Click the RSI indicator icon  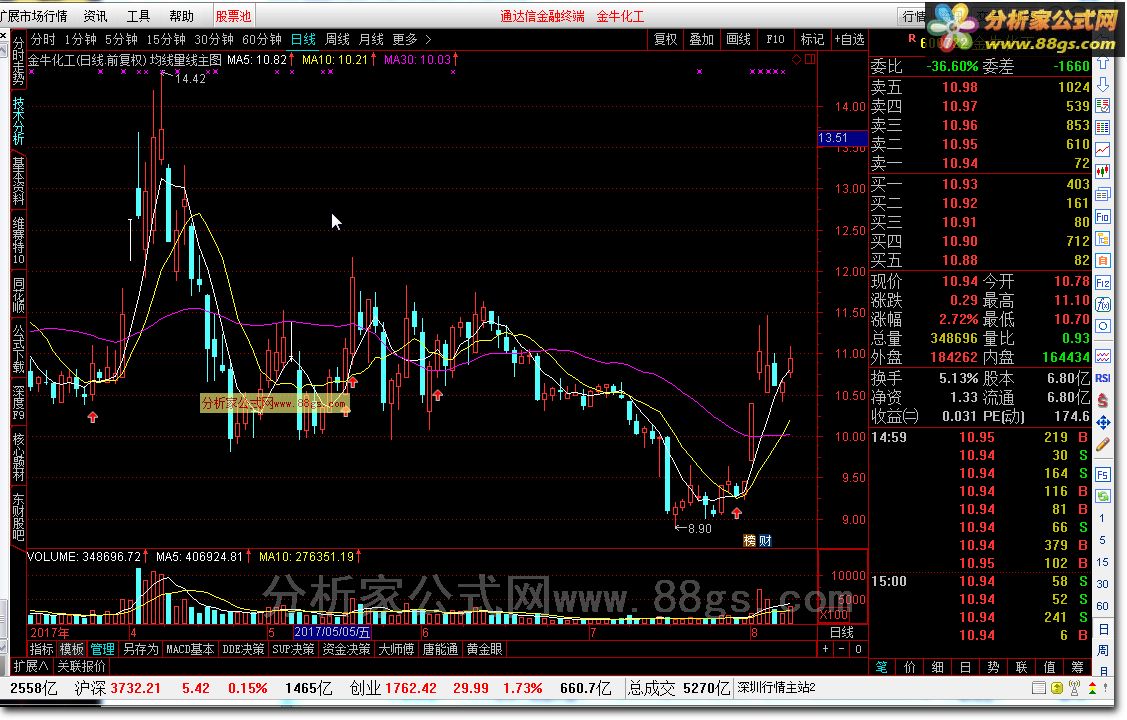pos(1103,378)
